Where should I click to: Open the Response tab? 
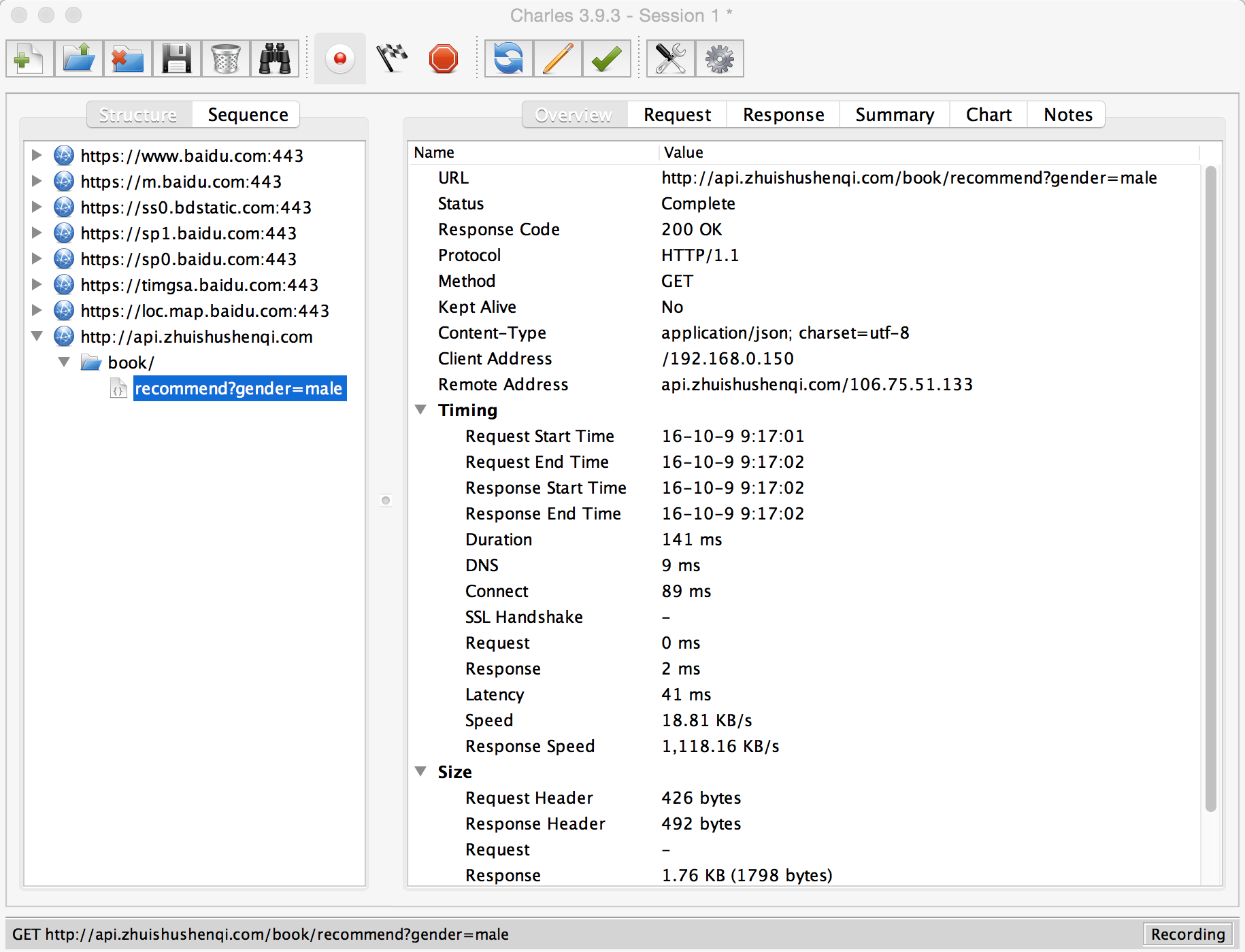point(783,115)
